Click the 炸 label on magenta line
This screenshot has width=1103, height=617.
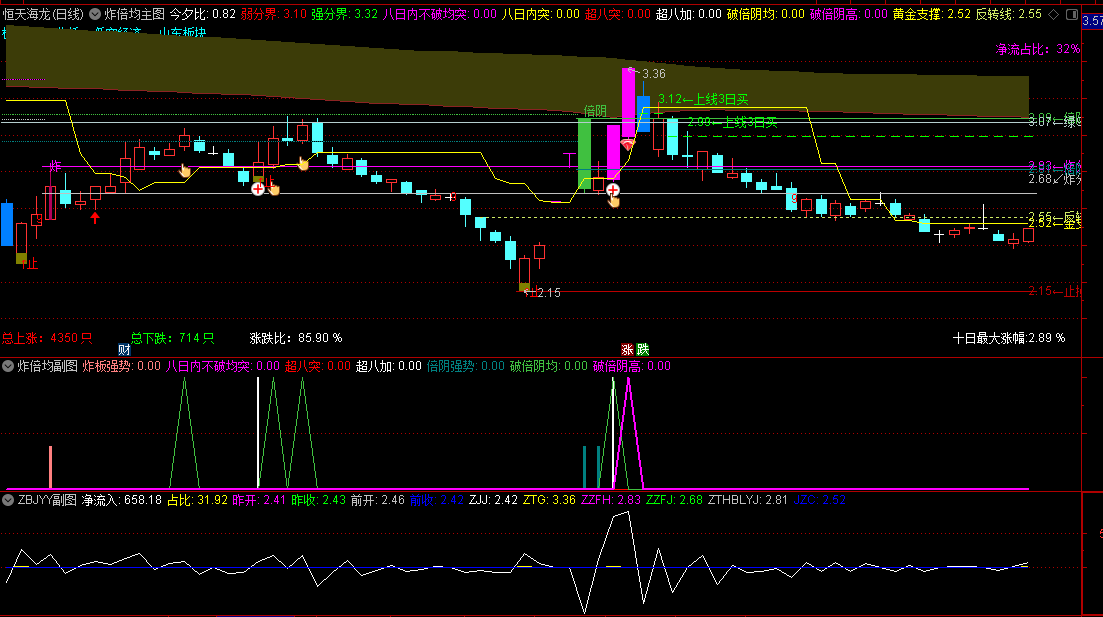point(55,166)
